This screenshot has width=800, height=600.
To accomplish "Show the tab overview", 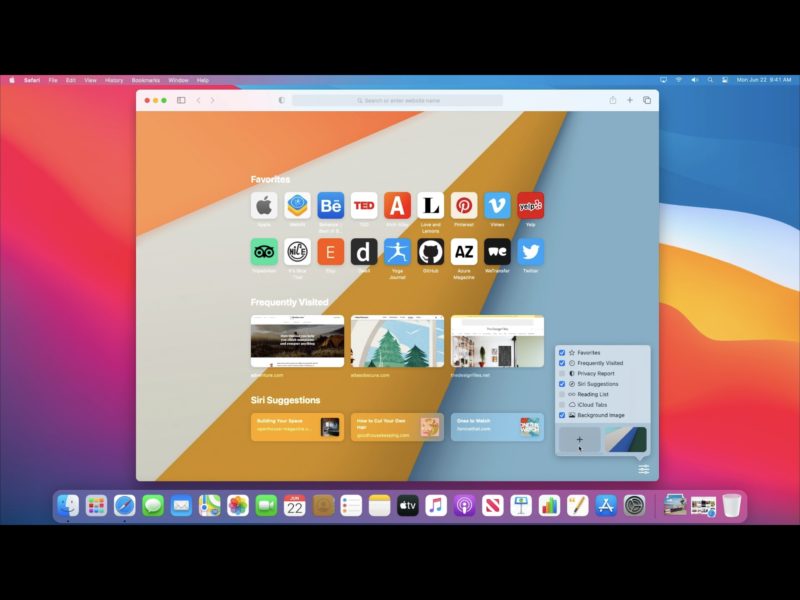I will 647,101.
